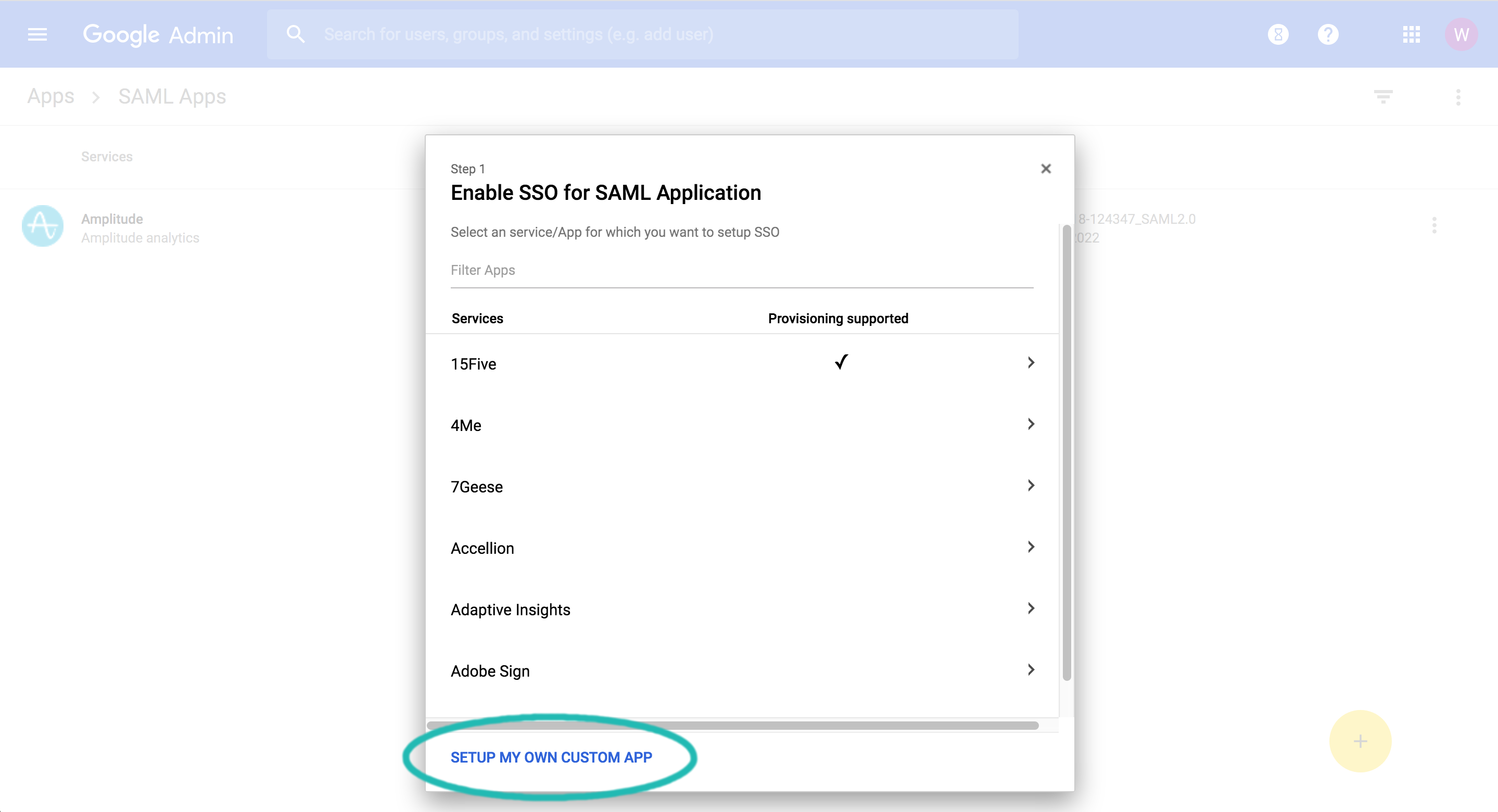1498x812 pixels.
Task: Expand the 4Me service entry
Action: pyautogui.click(x=1032, y=424)
